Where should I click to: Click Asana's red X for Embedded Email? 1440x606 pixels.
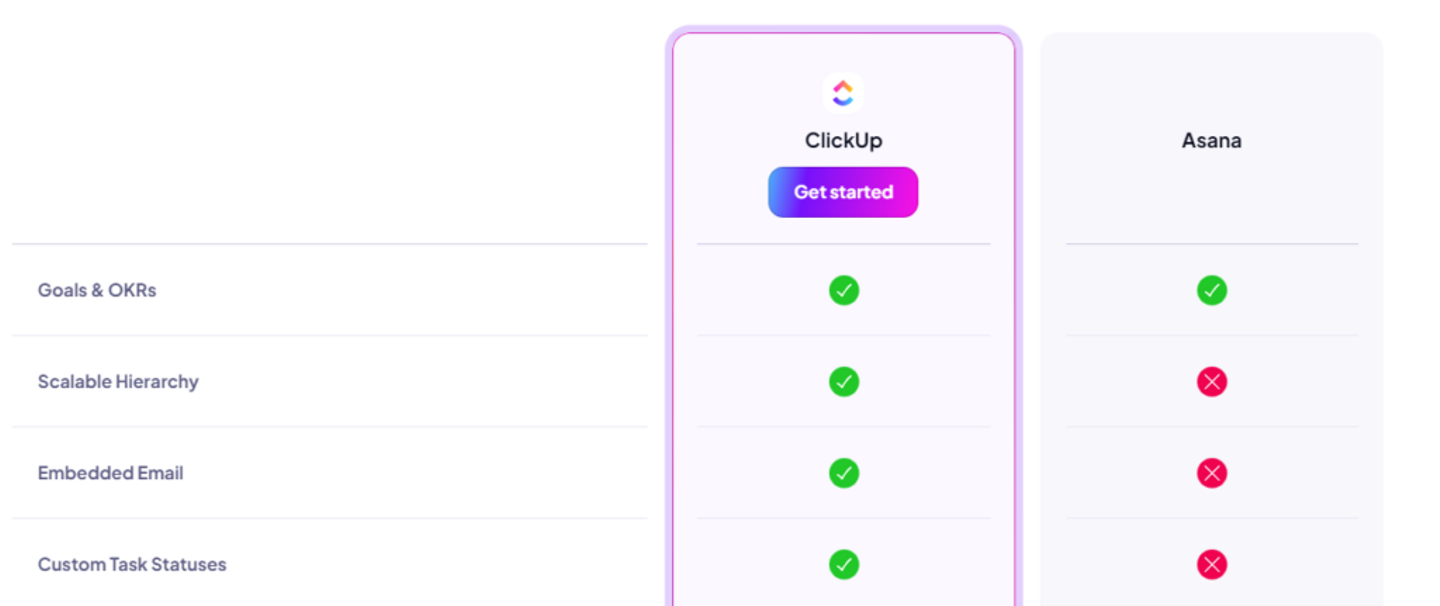point(1211,473)
